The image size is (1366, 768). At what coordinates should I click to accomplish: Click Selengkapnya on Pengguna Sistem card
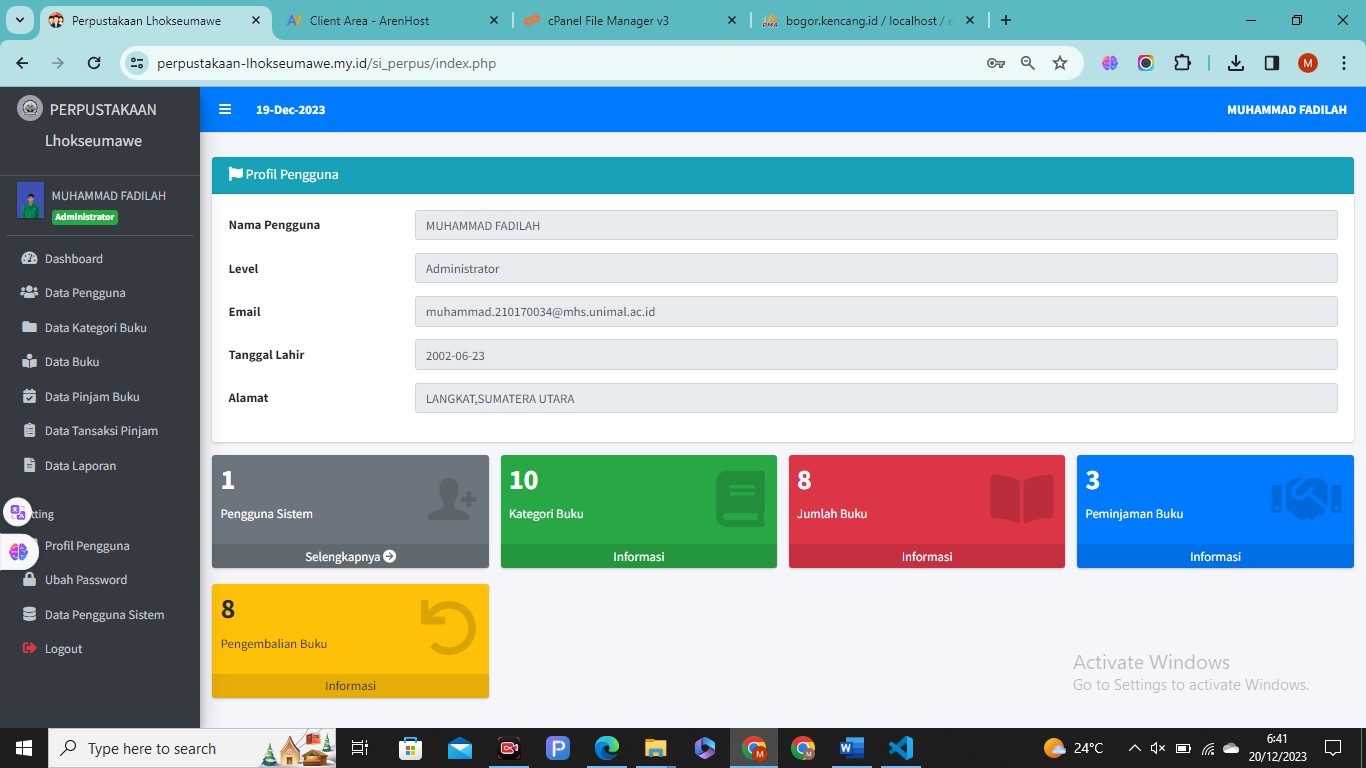coord(350,556)
